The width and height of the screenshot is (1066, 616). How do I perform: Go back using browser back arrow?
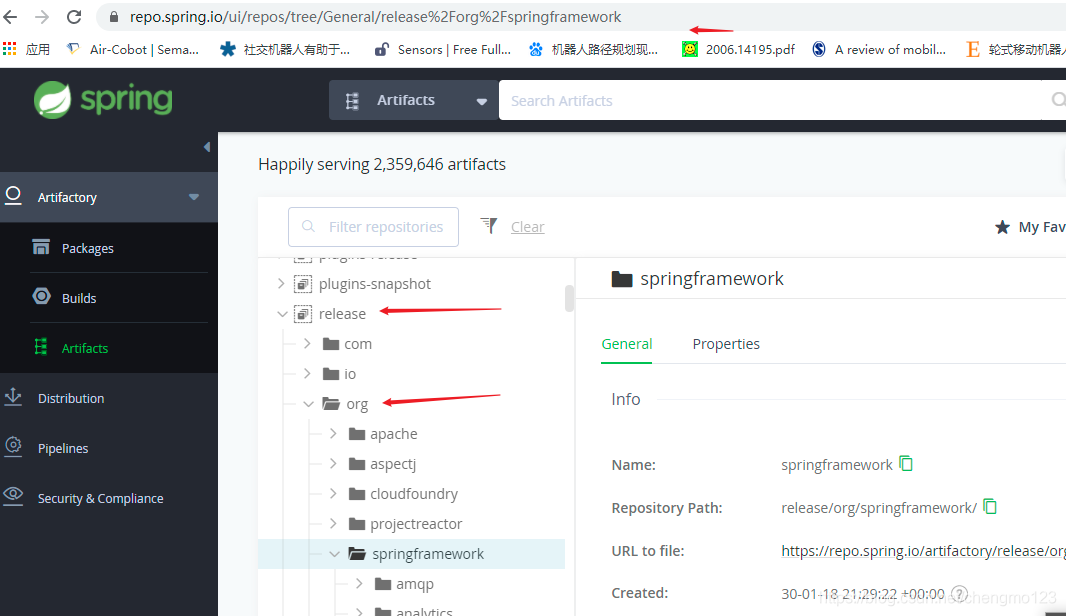point(11,16)
